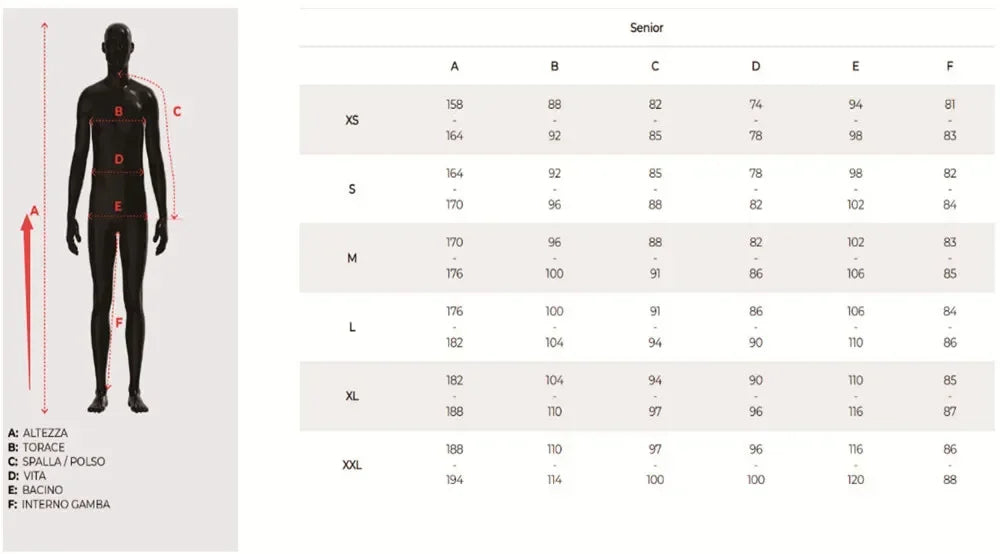
Task: Click the red D waist label on mannequin
Action: (x=119, y=159)
